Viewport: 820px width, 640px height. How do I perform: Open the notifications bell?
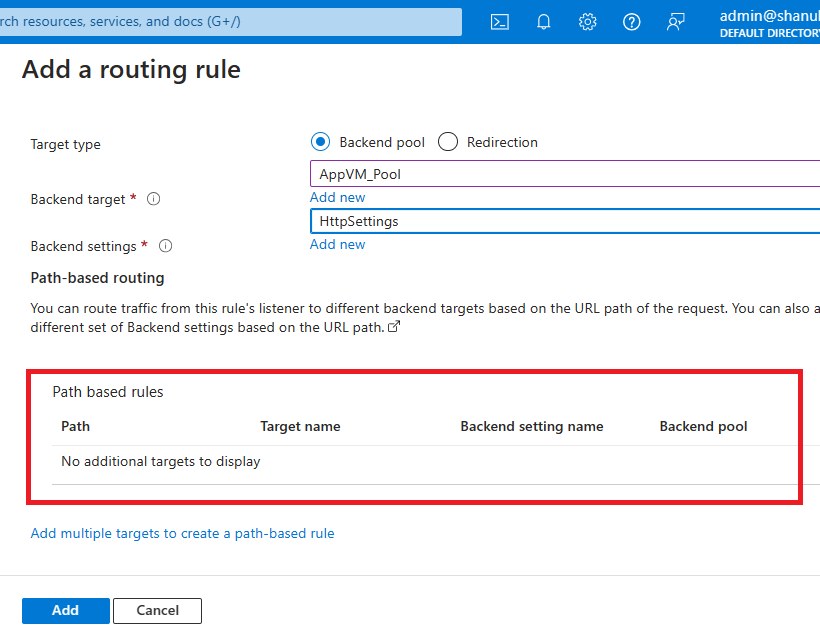[543, 22]
